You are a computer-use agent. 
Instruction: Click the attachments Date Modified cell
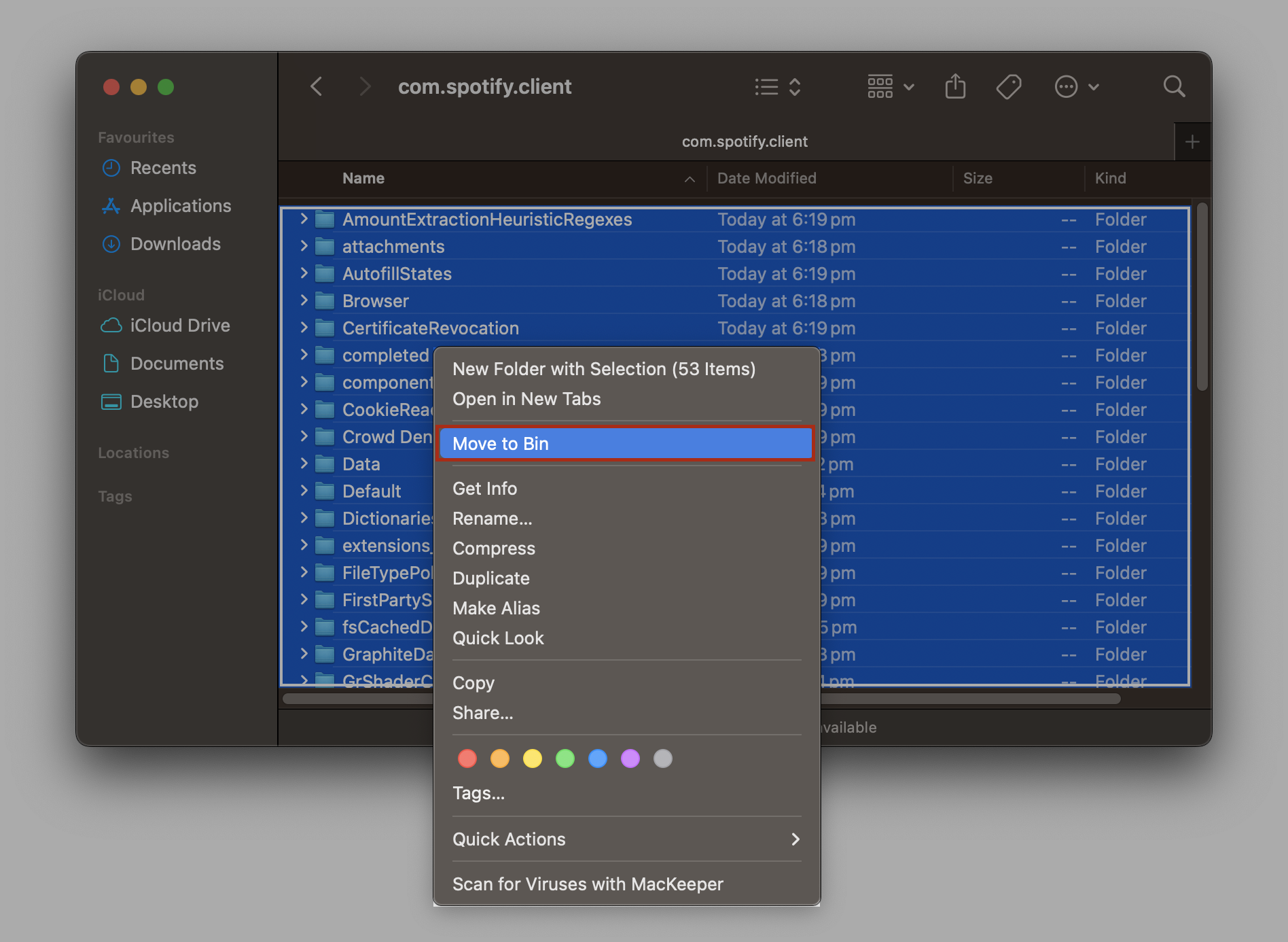point(786,247)
